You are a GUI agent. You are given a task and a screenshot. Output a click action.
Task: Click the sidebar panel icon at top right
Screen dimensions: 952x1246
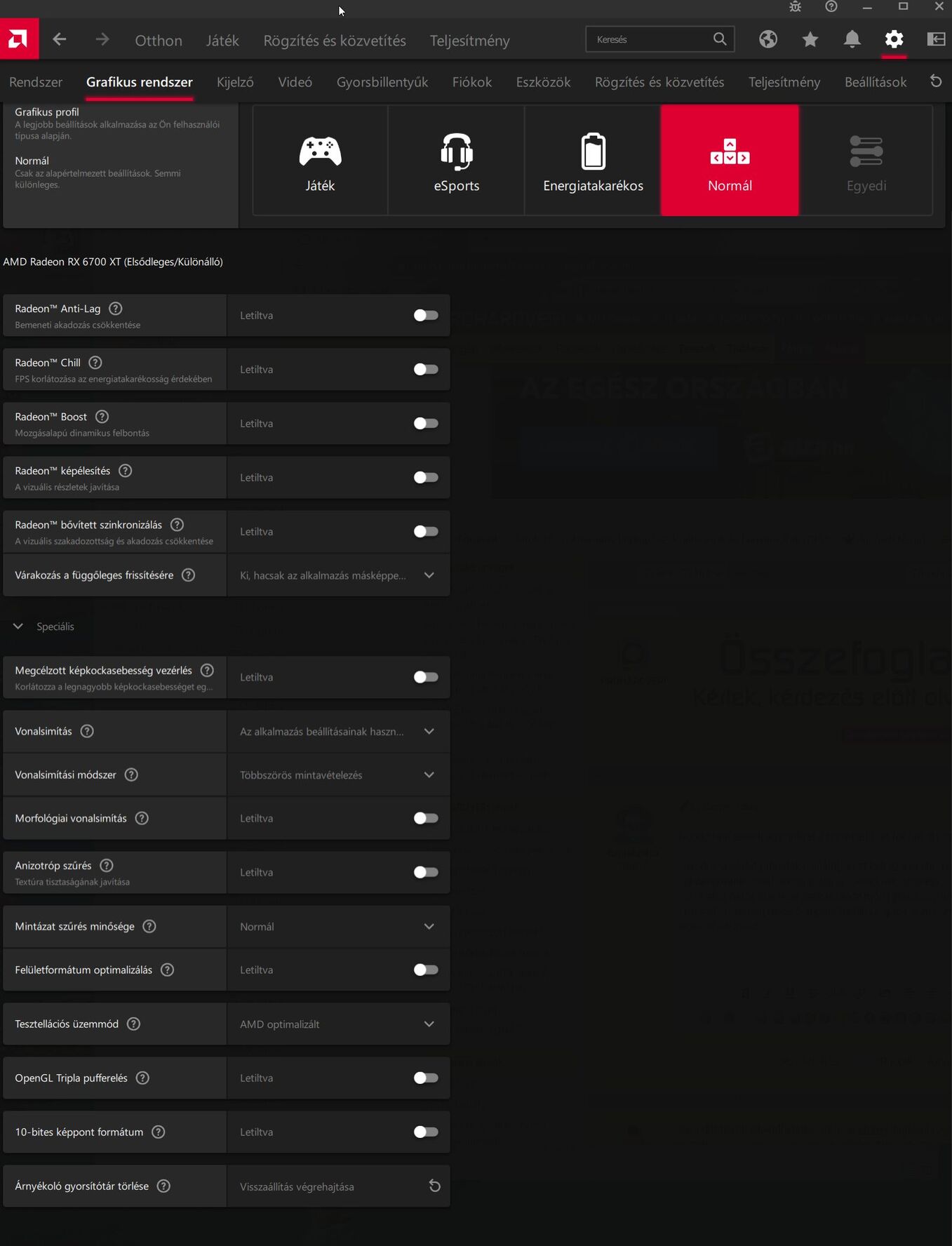[x=936, y=39]
